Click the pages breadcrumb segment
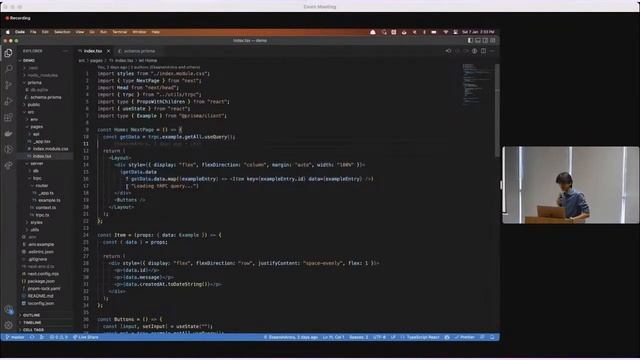Image resolution: width=640 pixels, height=360 pixels. (x=96, y=60)
